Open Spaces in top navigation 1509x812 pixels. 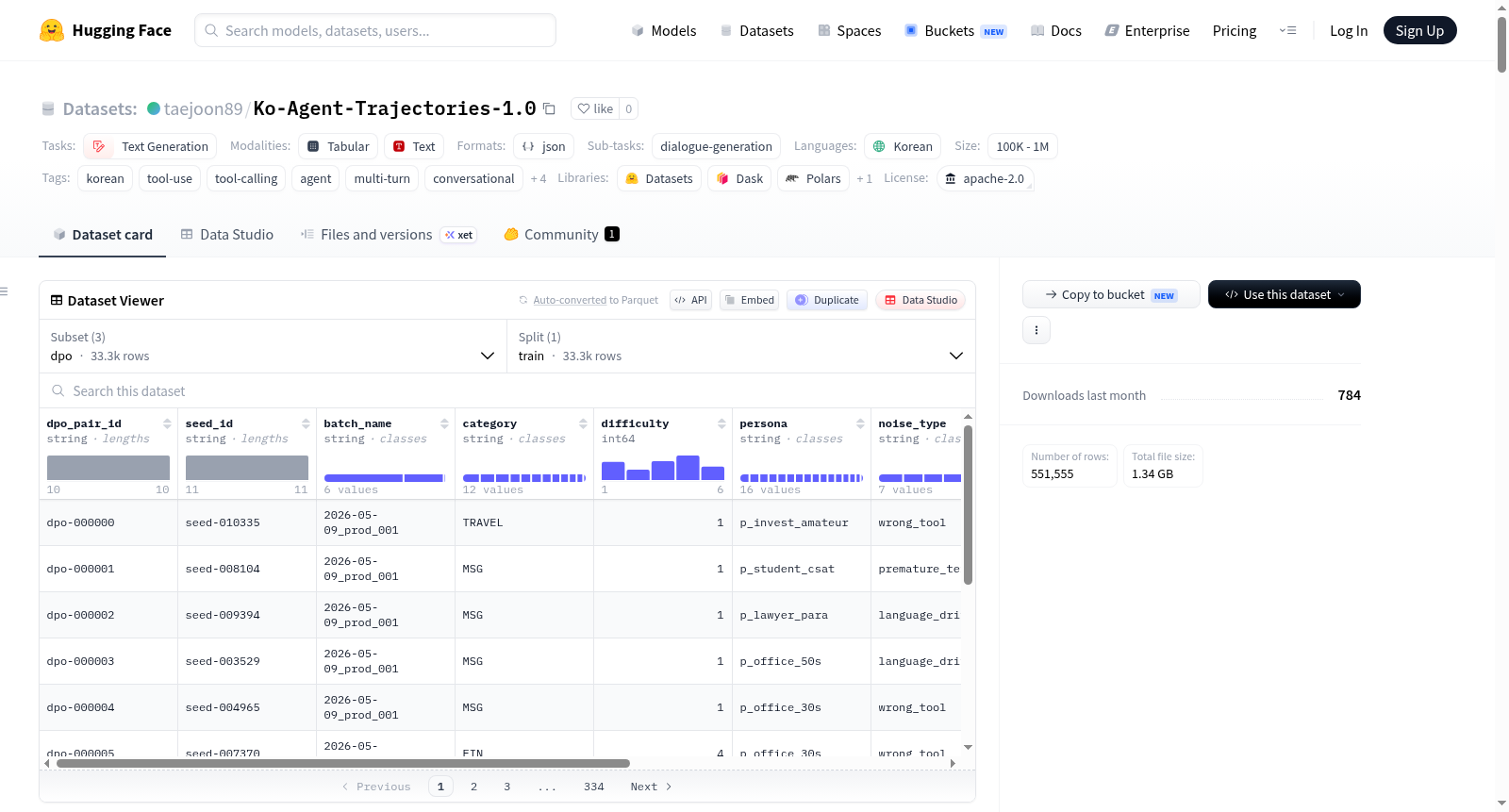click(x=849, y=30)
